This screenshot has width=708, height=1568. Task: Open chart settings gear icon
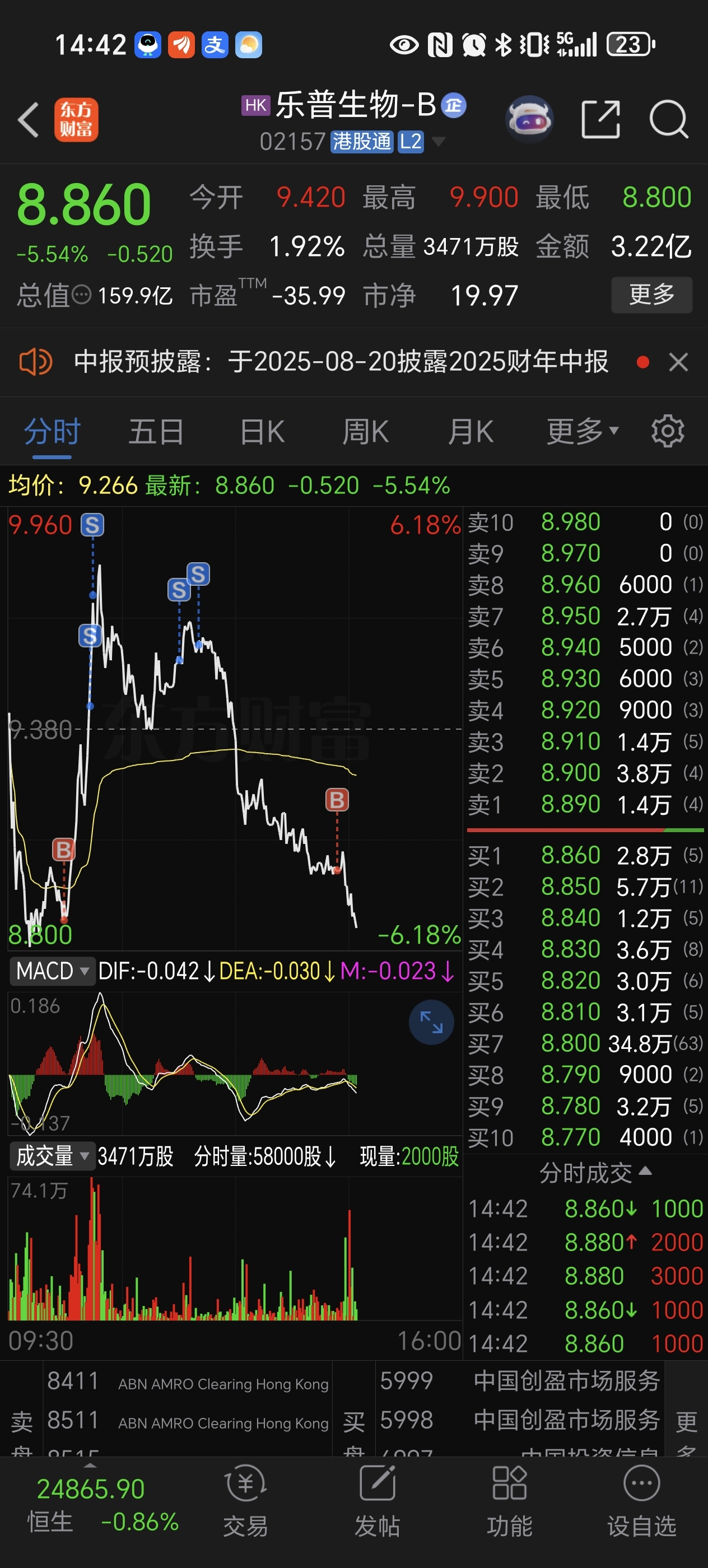[668, 431]
